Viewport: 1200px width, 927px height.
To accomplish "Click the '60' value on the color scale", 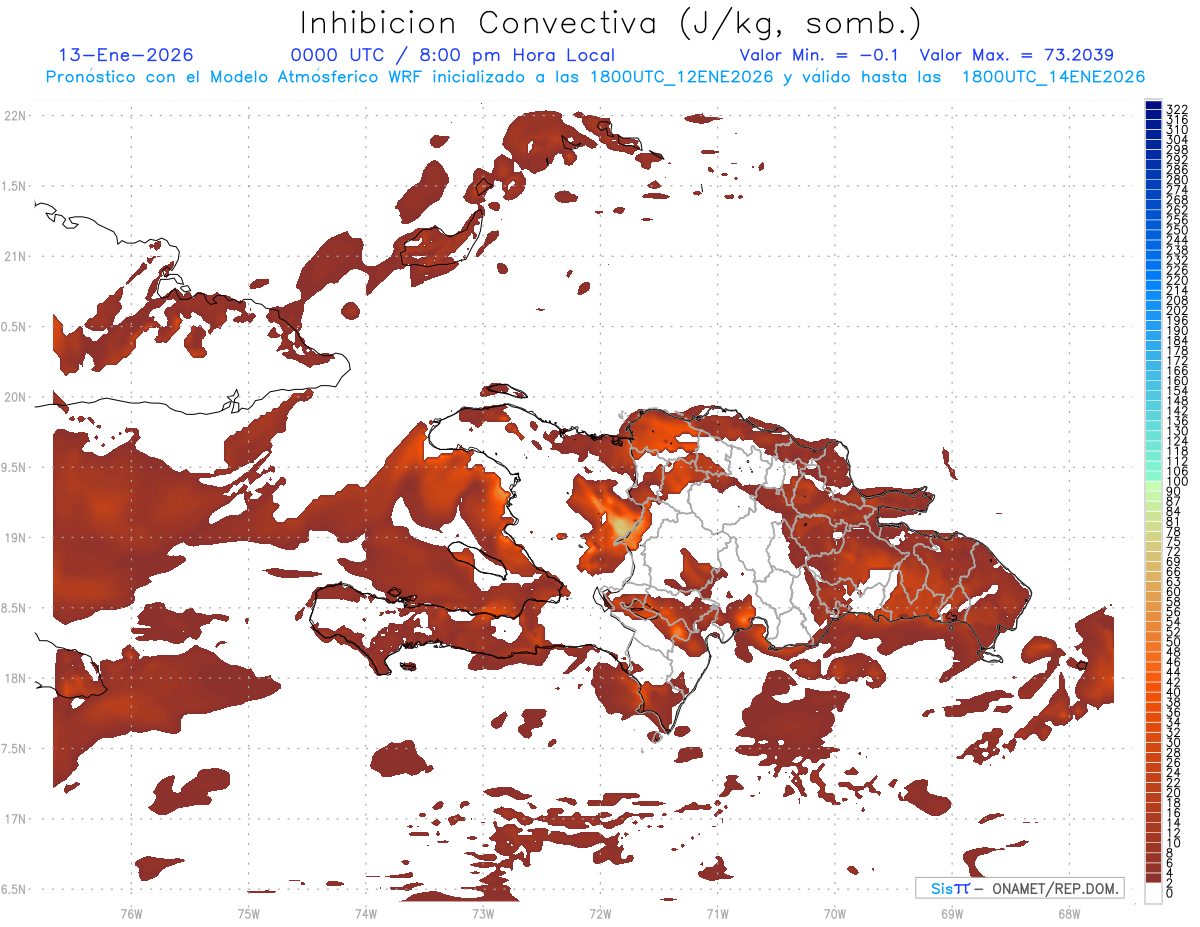I will pos(1174,591).
